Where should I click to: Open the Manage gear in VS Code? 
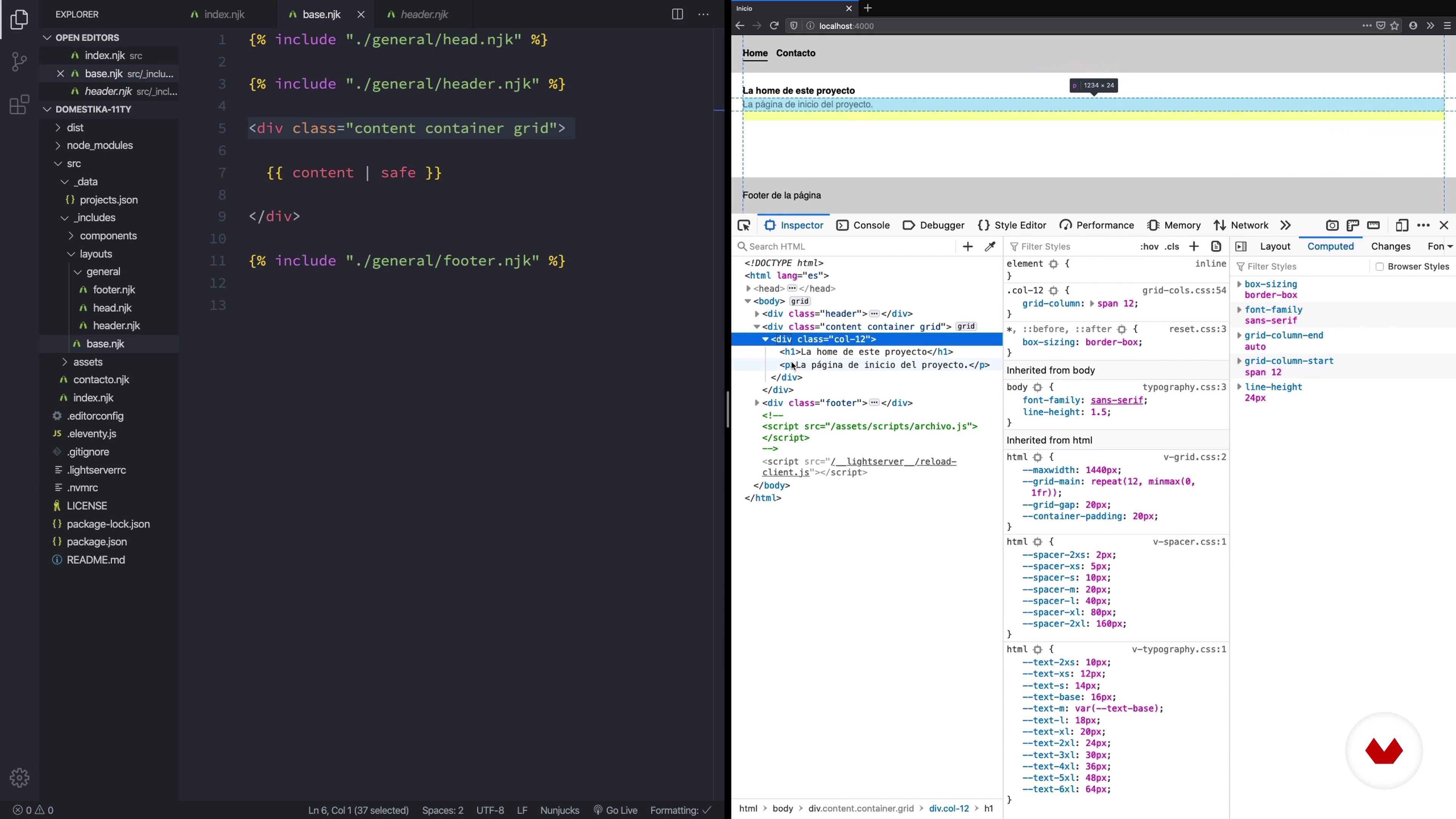[x=19, y=778]
